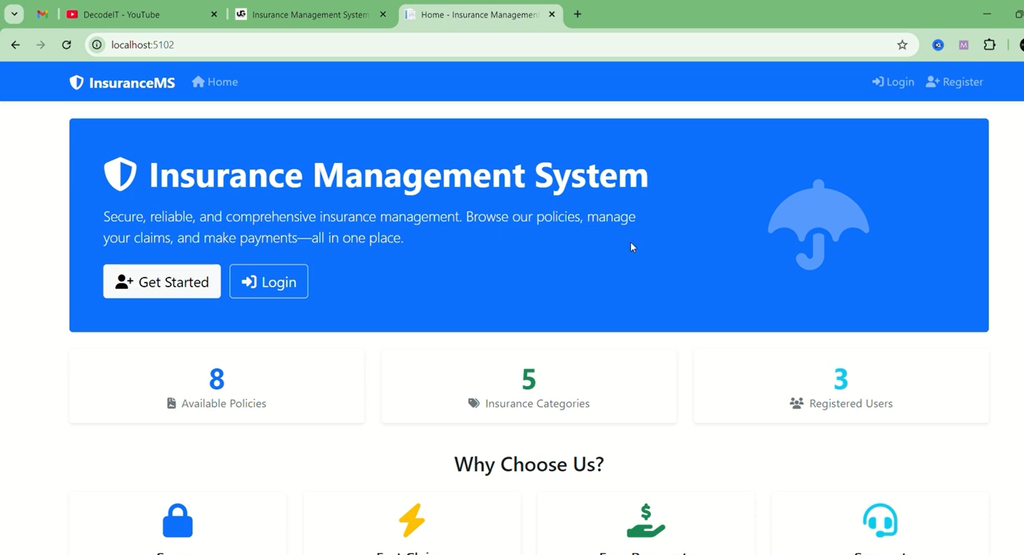Click the Registered Users label
The width and height of the screenshot is (1024, 555).
[x=851, y=404]
